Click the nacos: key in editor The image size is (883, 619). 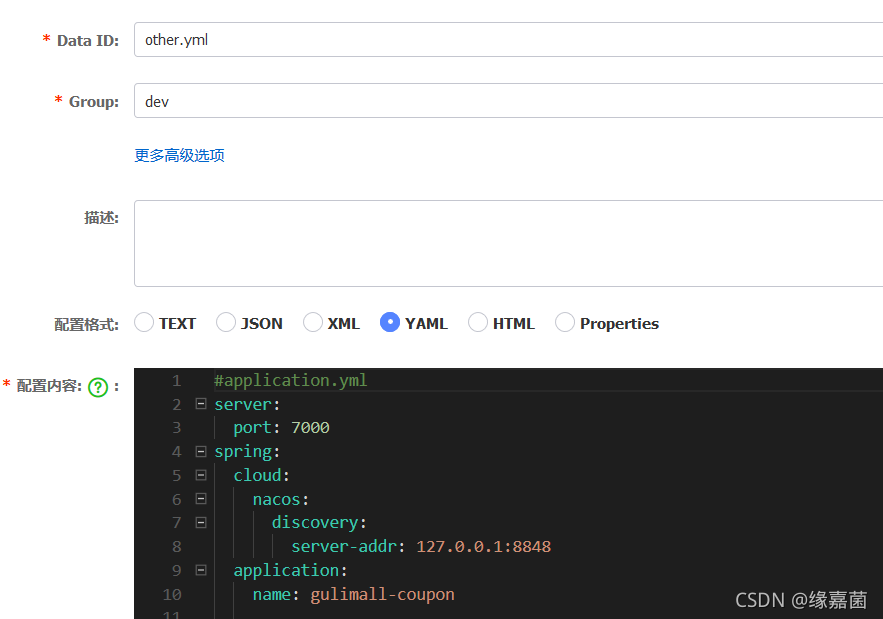(281, 499)
